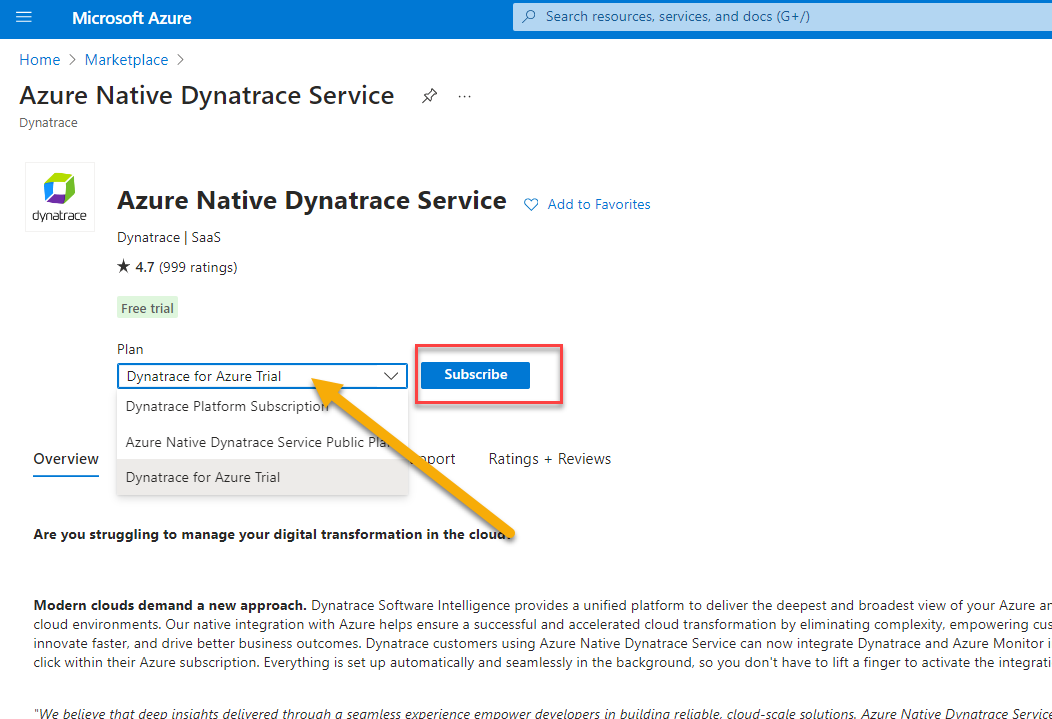
Task: Open the more options ellipsis menu
Action: click(464, 96)
